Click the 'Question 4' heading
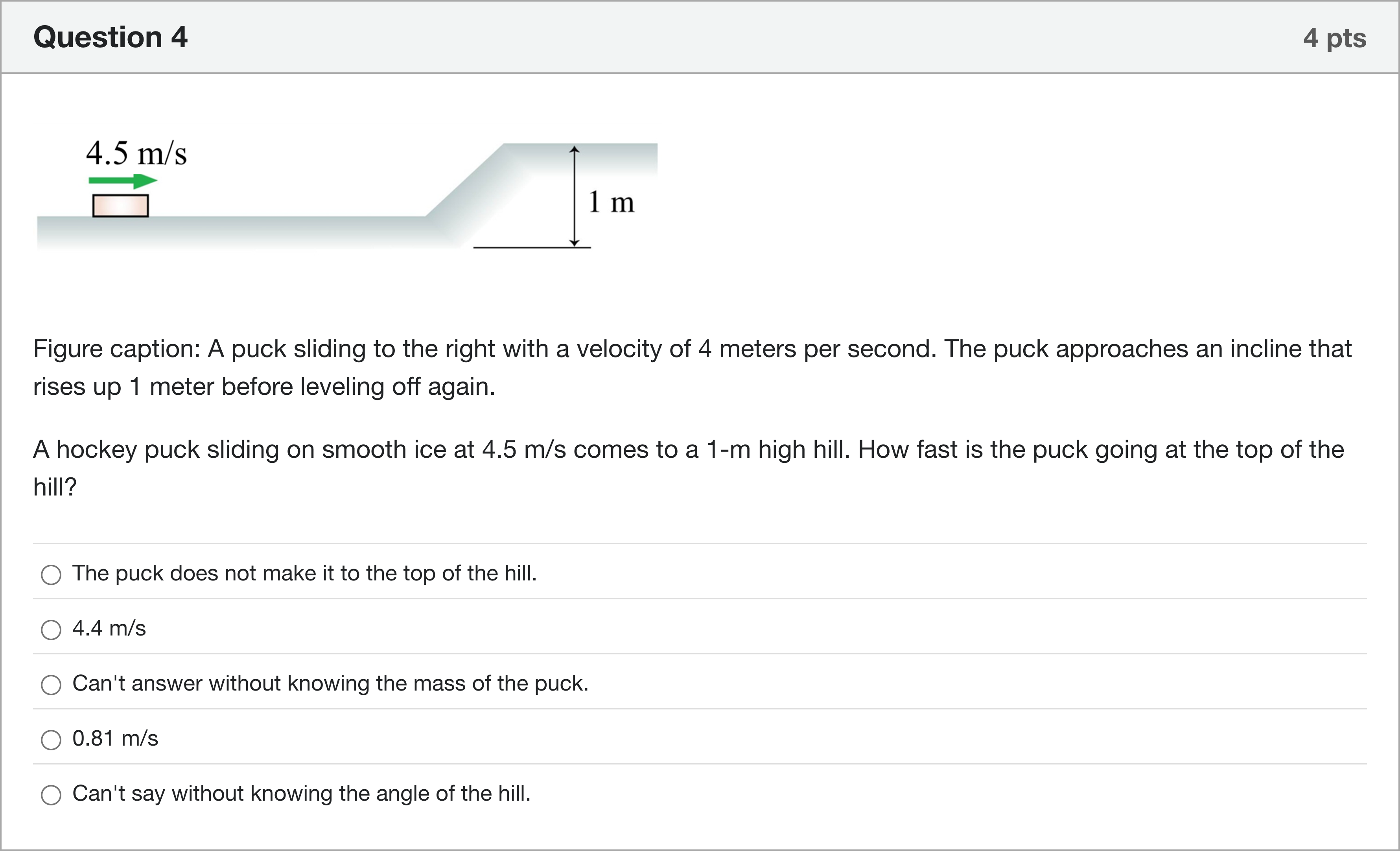1400x851 pixels. pos(110,37)
